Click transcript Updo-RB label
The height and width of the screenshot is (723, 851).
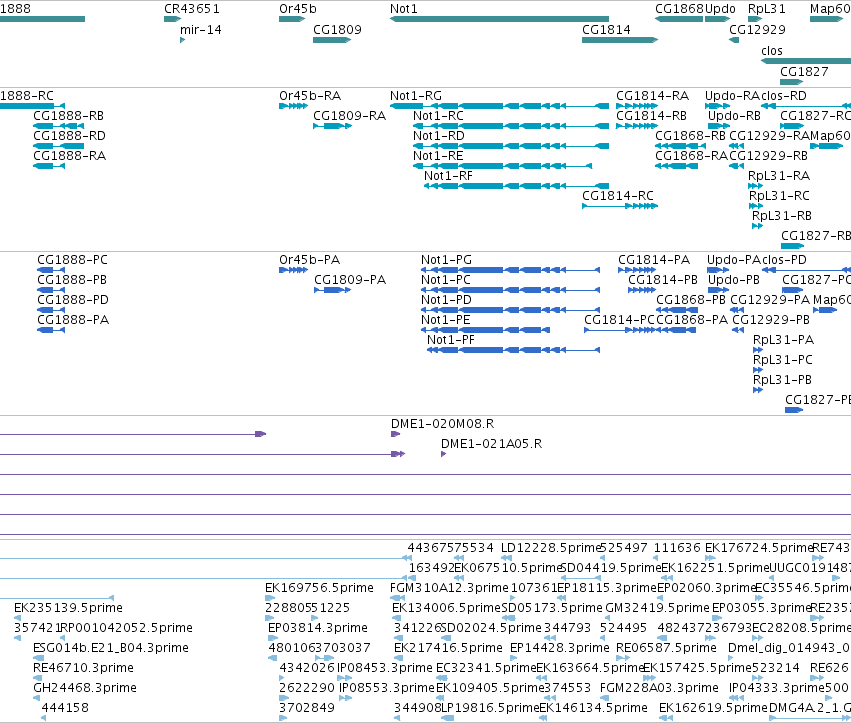click(734, 116)
